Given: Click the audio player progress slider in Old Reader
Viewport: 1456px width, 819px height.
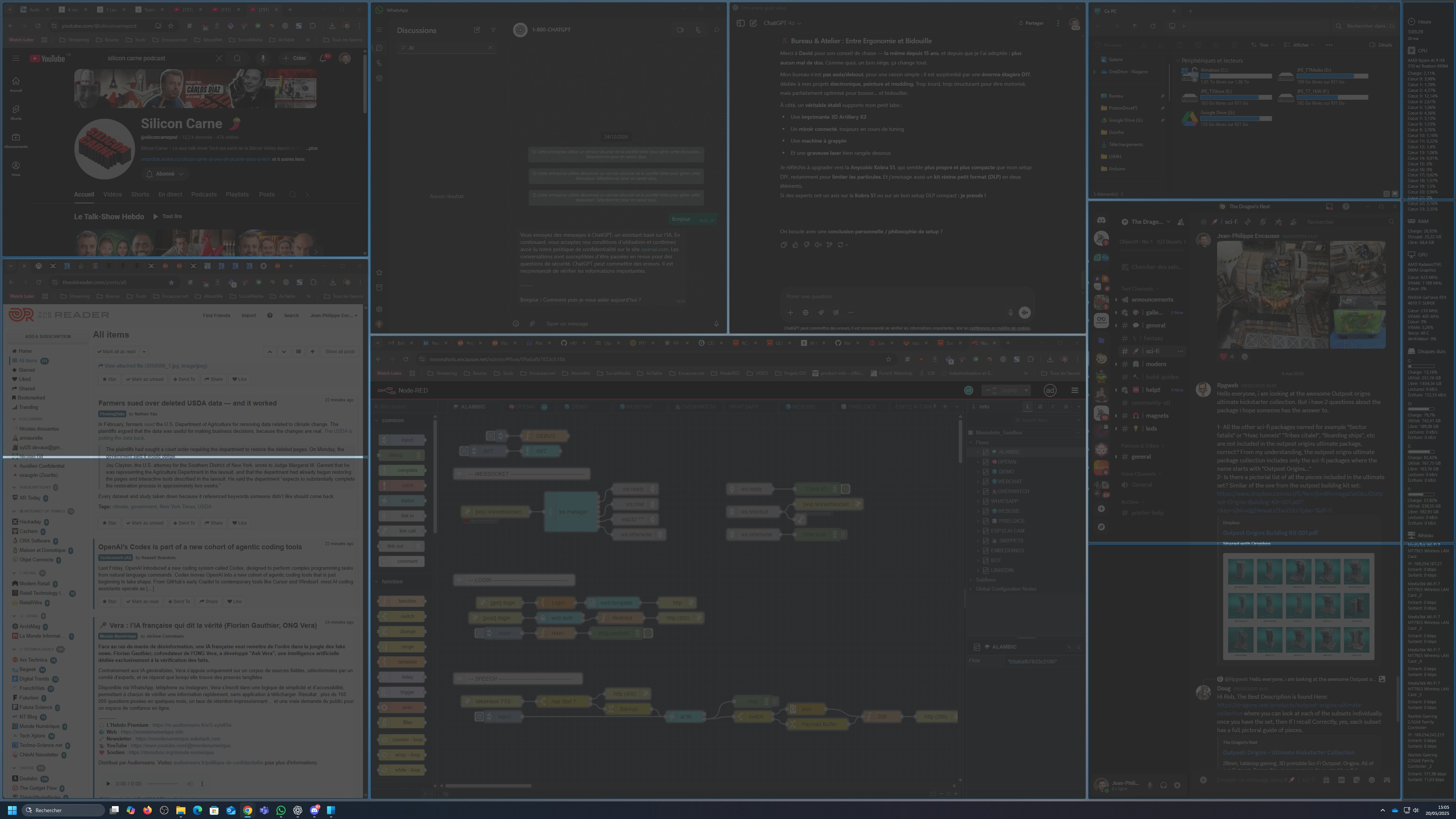Looking at the screenshot, I should pos(163,784).
